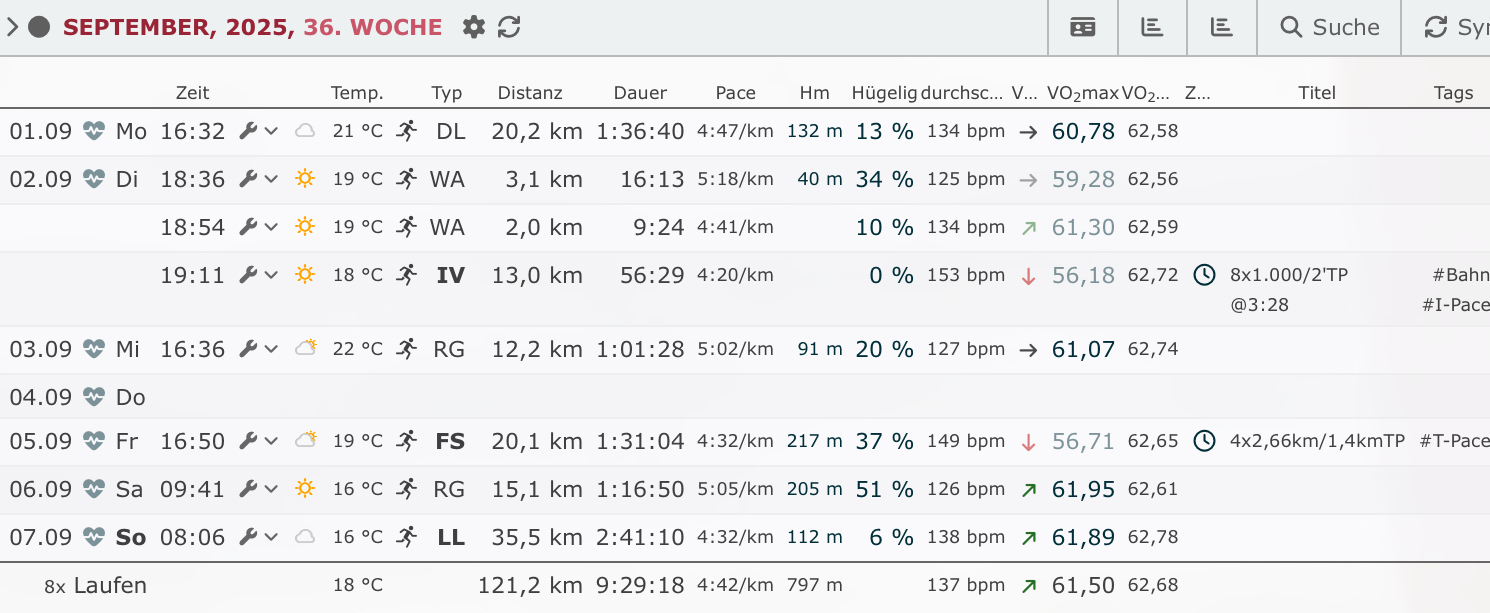Image resolution: width=1490 pixels, height=613 pixels.
Task: Open the wrench dropdown for the 19:11 IV run
Action: point(258,275)
